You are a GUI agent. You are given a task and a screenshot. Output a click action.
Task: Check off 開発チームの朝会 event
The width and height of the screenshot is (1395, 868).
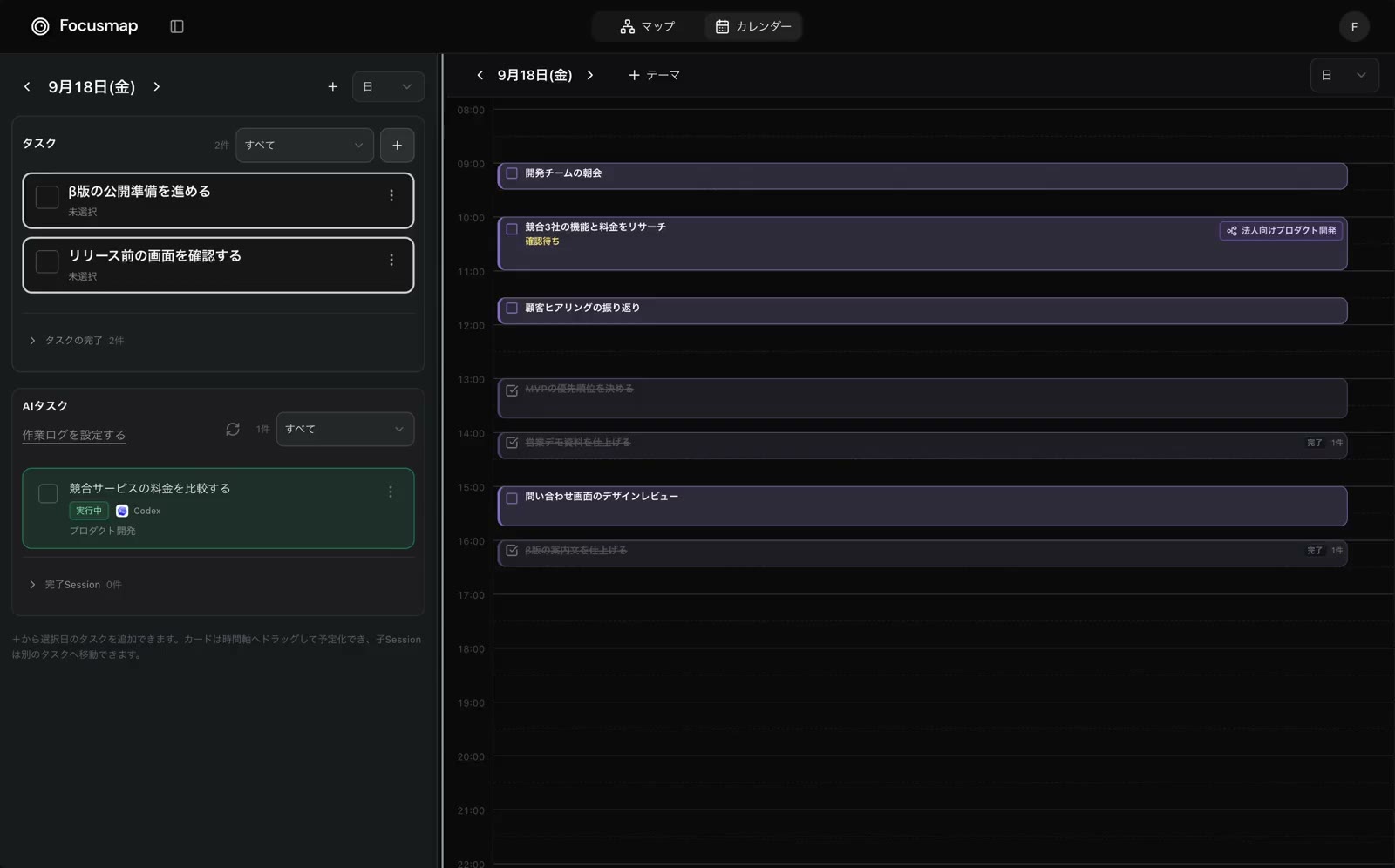point(512,173)
